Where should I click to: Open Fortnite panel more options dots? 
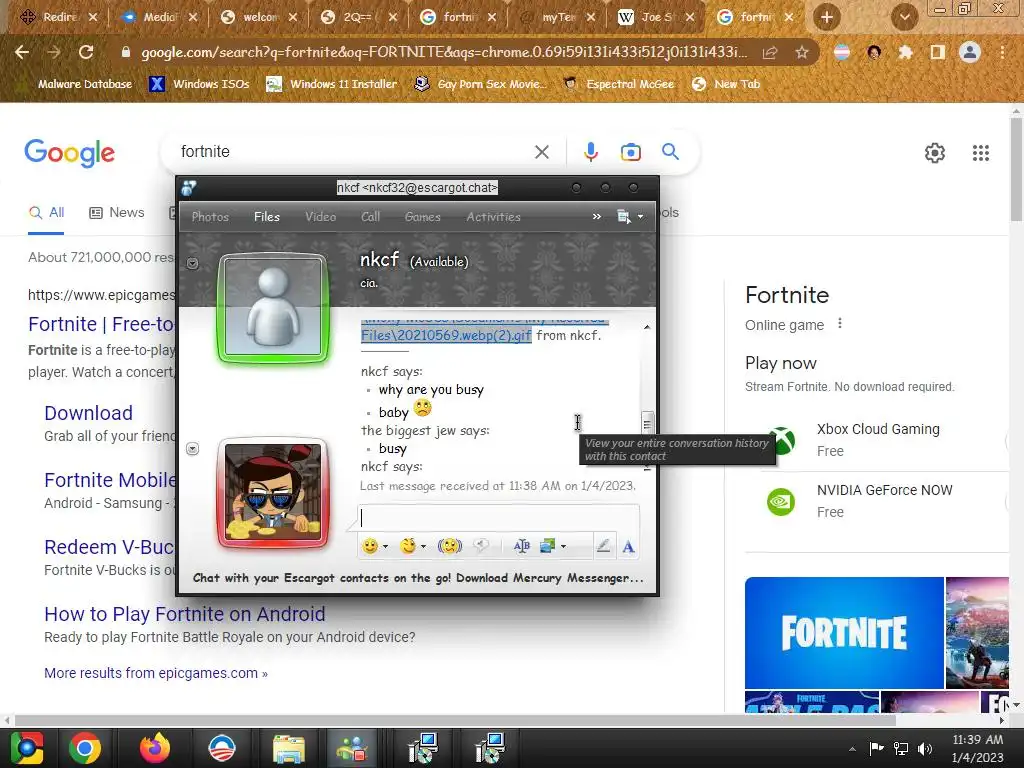click(840, 323)
